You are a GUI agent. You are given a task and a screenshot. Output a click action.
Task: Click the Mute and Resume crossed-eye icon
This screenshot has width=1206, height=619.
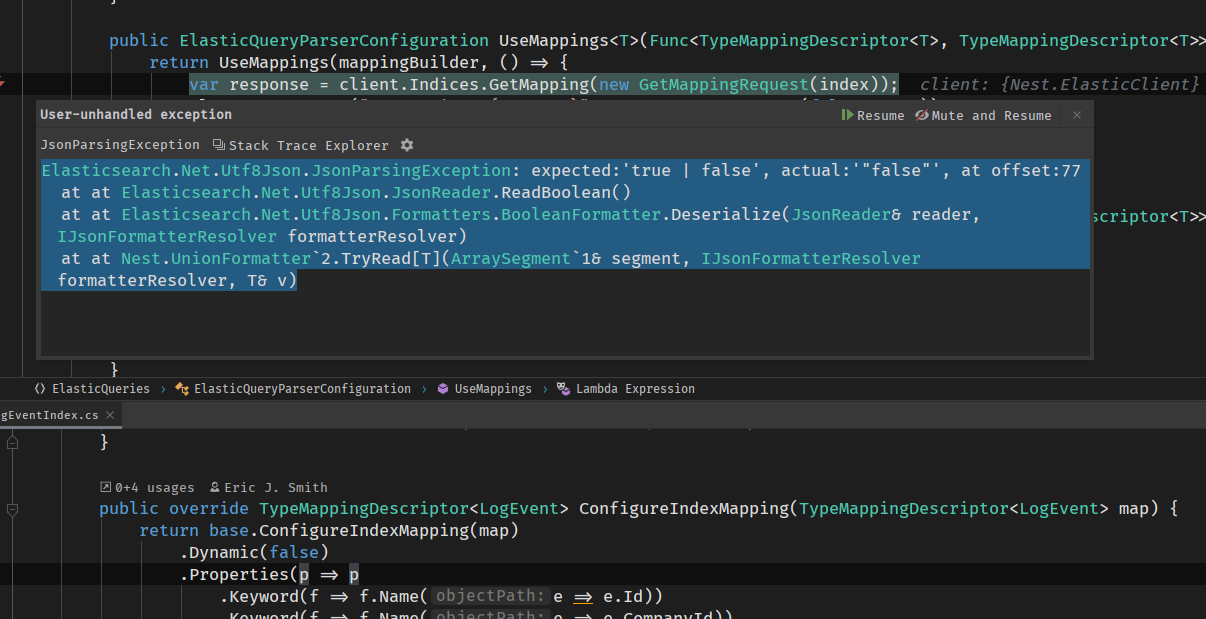pos(922,115)
